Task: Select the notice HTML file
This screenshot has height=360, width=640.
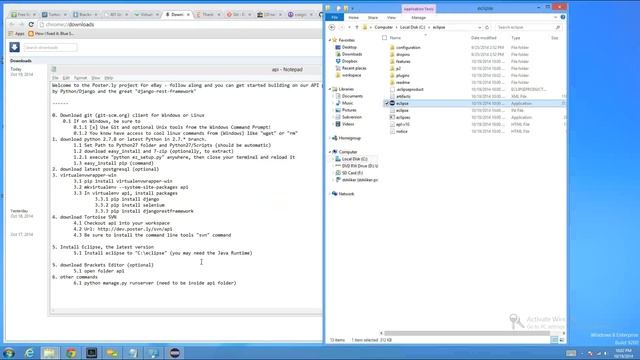Action: (x=398, y=131)
